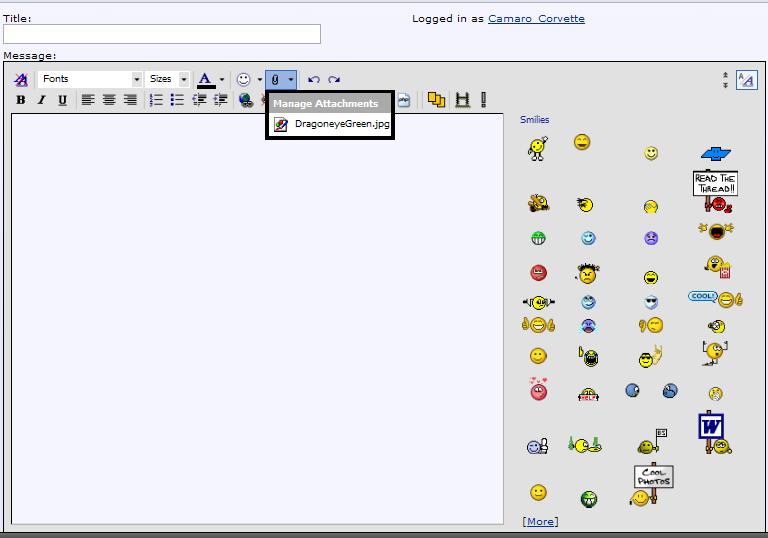Viewport: 768px width, 538px height.
Task: Insert the Read The Thread sign smiley
Action: click(716, 191)
